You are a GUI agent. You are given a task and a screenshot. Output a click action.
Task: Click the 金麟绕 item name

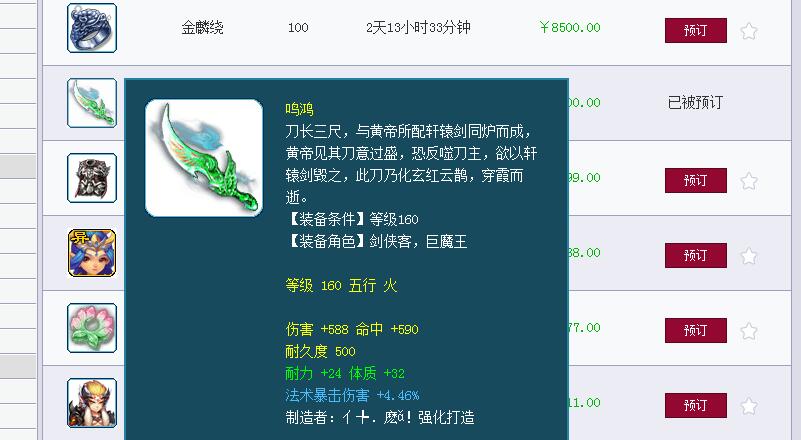pos(202,28)
